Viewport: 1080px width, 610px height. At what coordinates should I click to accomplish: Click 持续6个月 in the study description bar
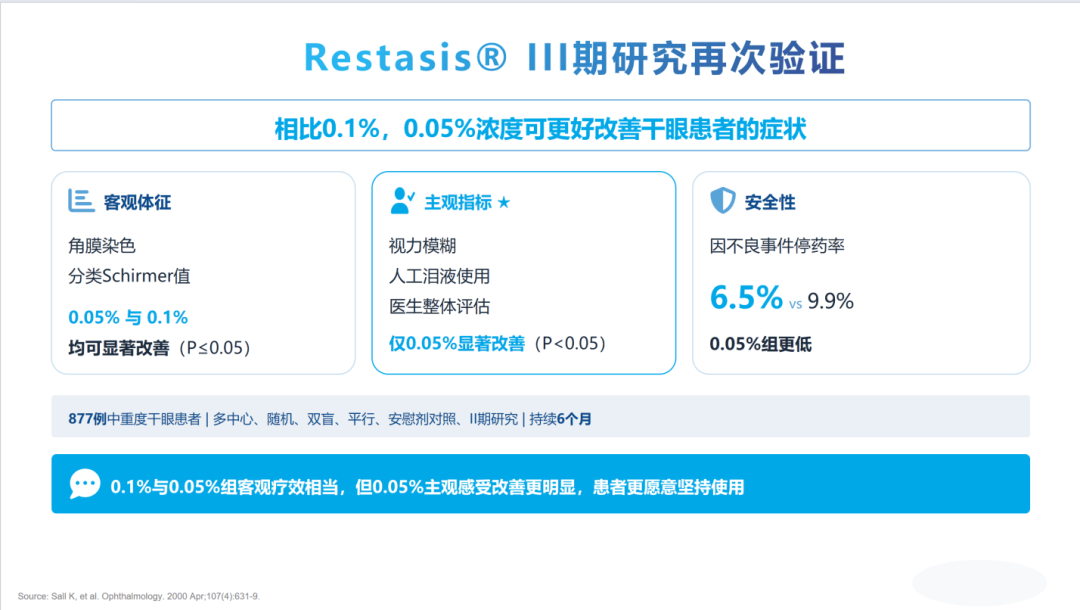[x=560, y=419]
